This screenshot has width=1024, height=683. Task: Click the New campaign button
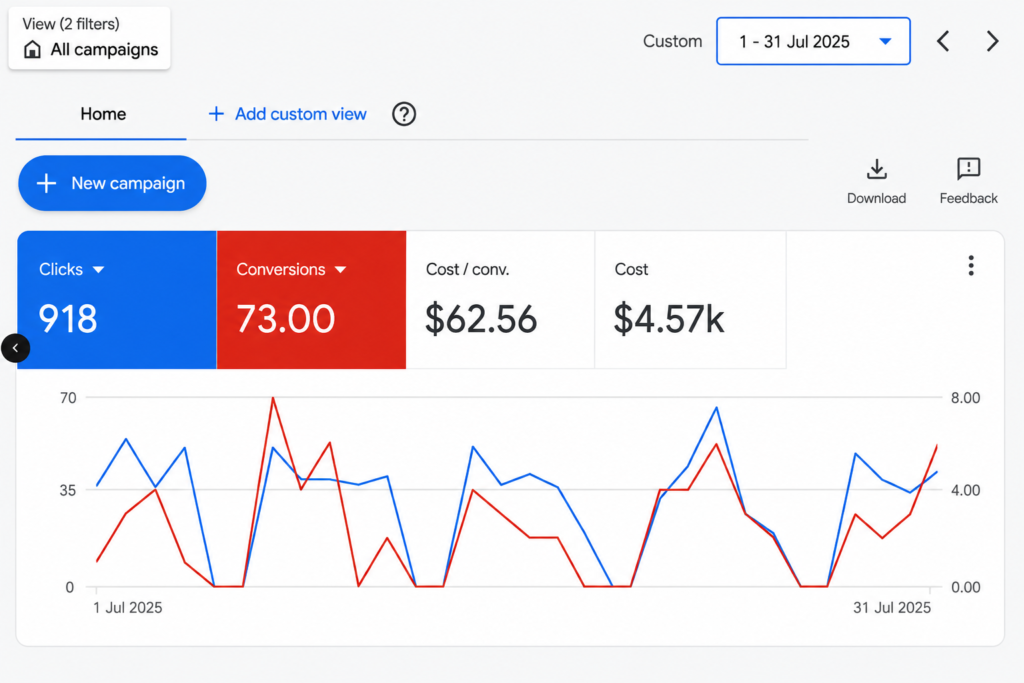tap(112, 183)
